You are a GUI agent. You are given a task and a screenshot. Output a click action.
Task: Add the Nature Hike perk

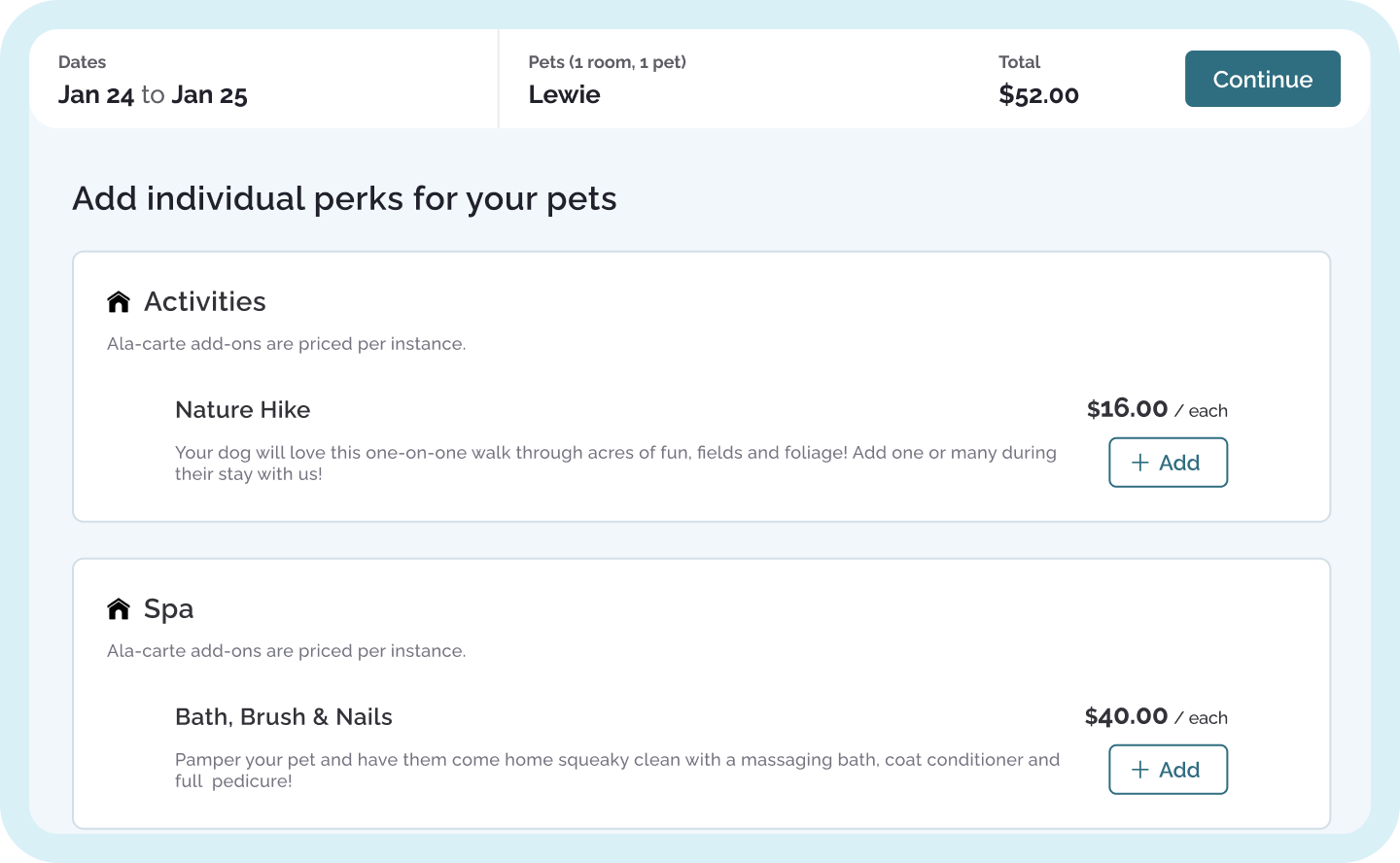(1168, 463)
